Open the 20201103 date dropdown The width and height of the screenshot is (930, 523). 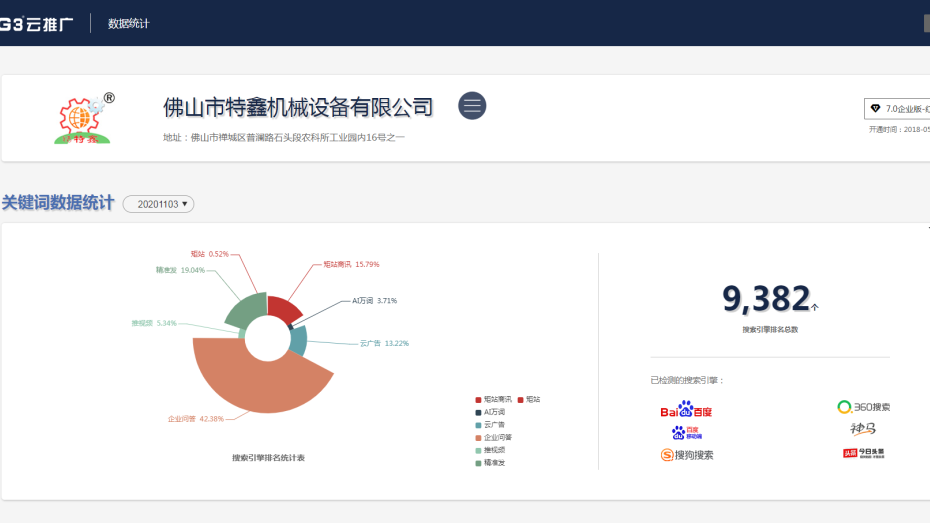click(x=158, y=204)
